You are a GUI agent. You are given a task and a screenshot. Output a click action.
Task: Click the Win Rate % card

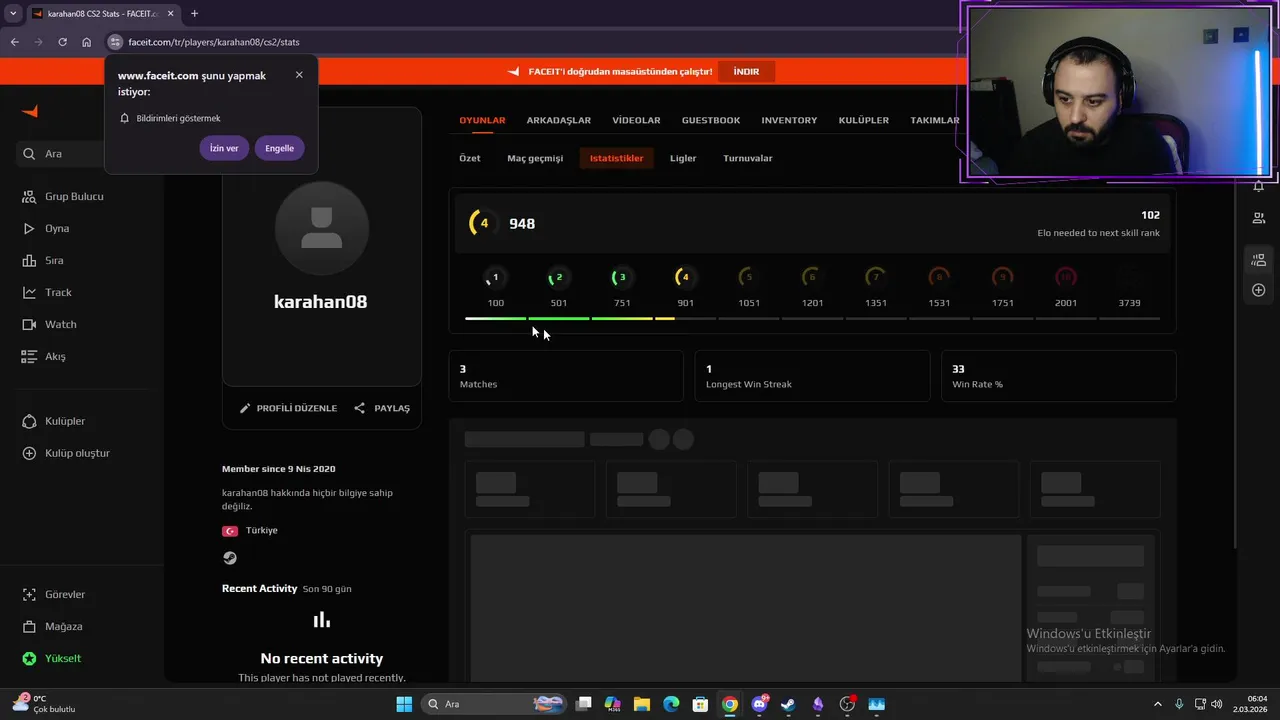(1058, 376)
